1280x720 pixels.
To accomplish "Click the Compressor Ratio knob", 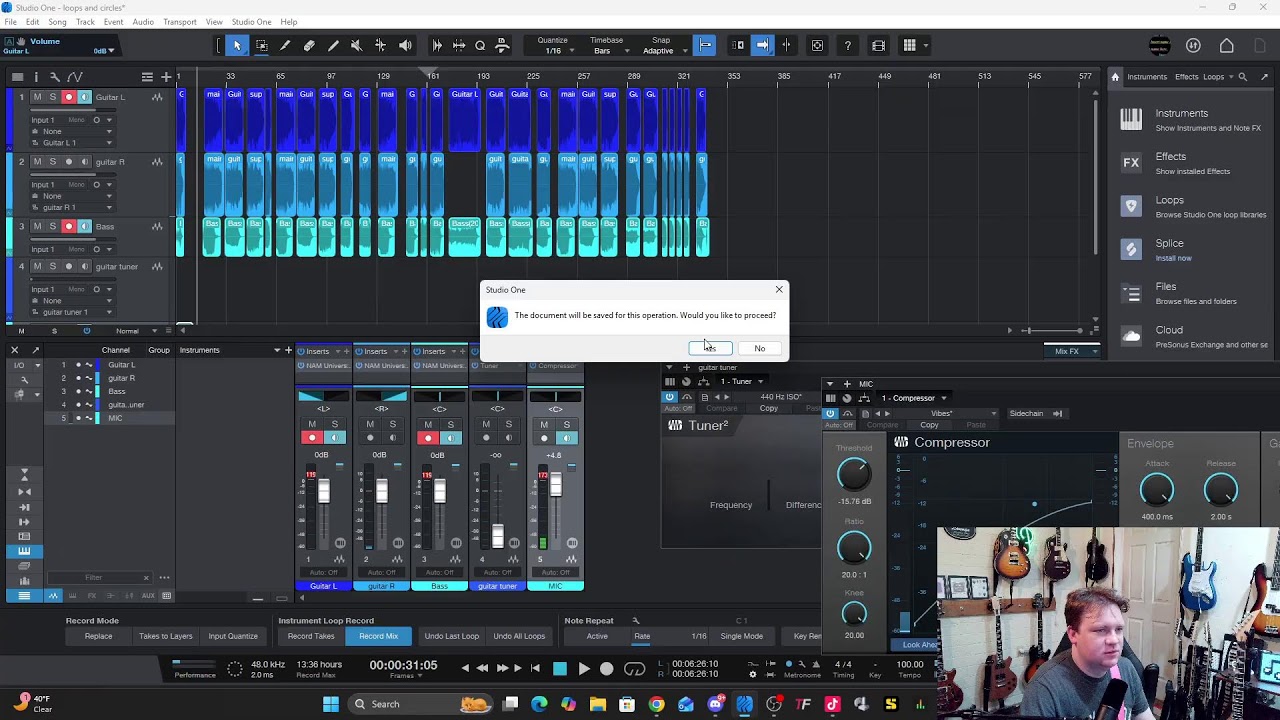I will [x=854, y=547].
